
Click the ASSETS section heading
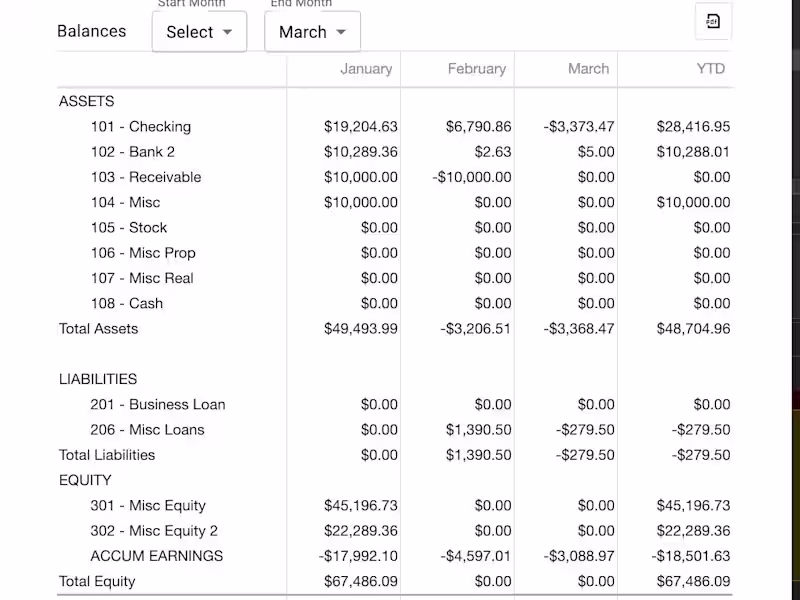pos(86,101)
